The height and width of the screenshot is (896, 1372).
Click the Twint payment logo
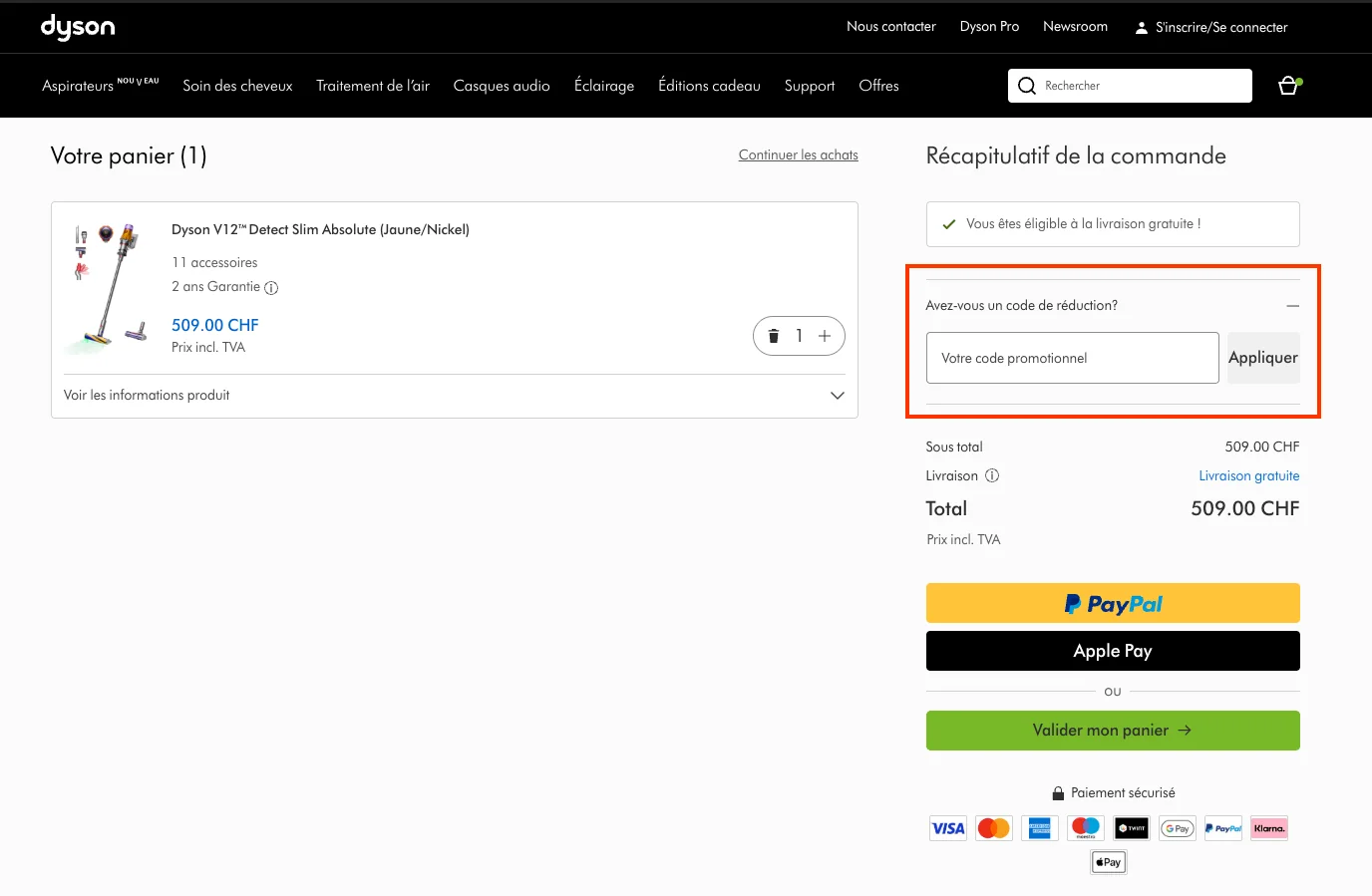[1132, 828]
